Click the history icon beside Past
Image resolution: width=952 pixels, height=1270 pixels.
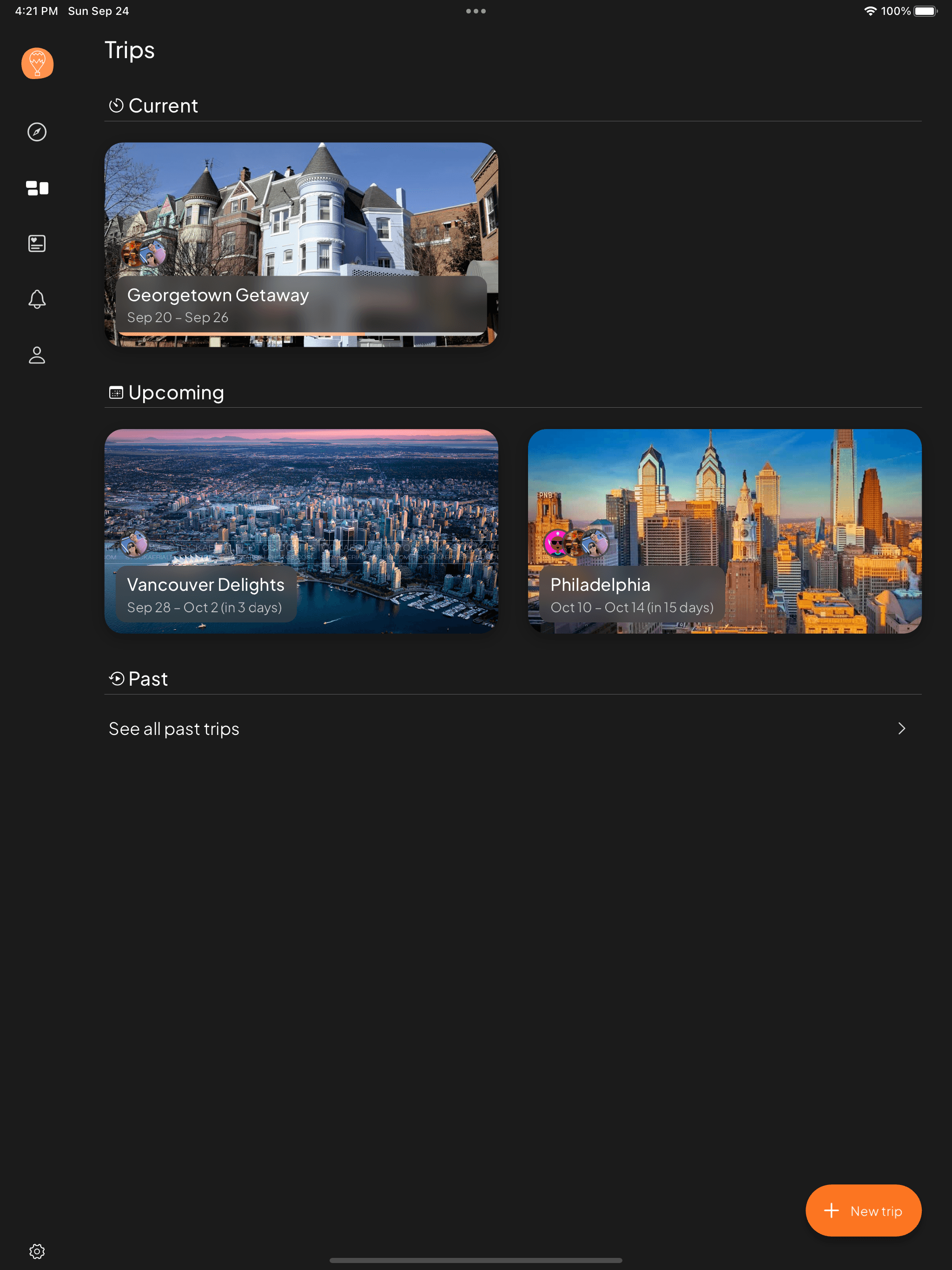coord(117,678)
